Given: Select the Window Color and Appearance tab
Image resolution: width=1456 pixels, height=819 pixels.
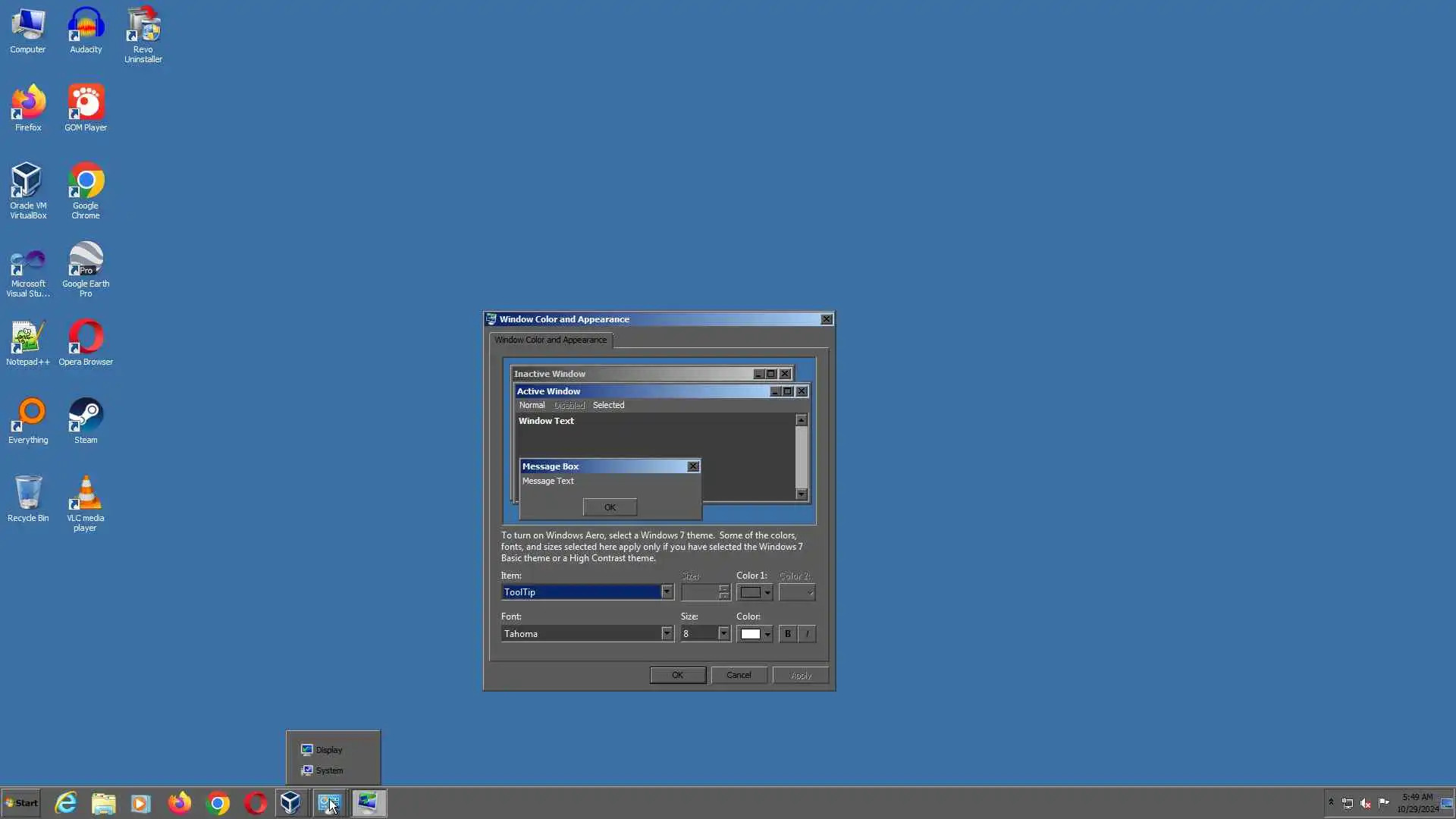Looking at the screenshot, I should [551, 340].
